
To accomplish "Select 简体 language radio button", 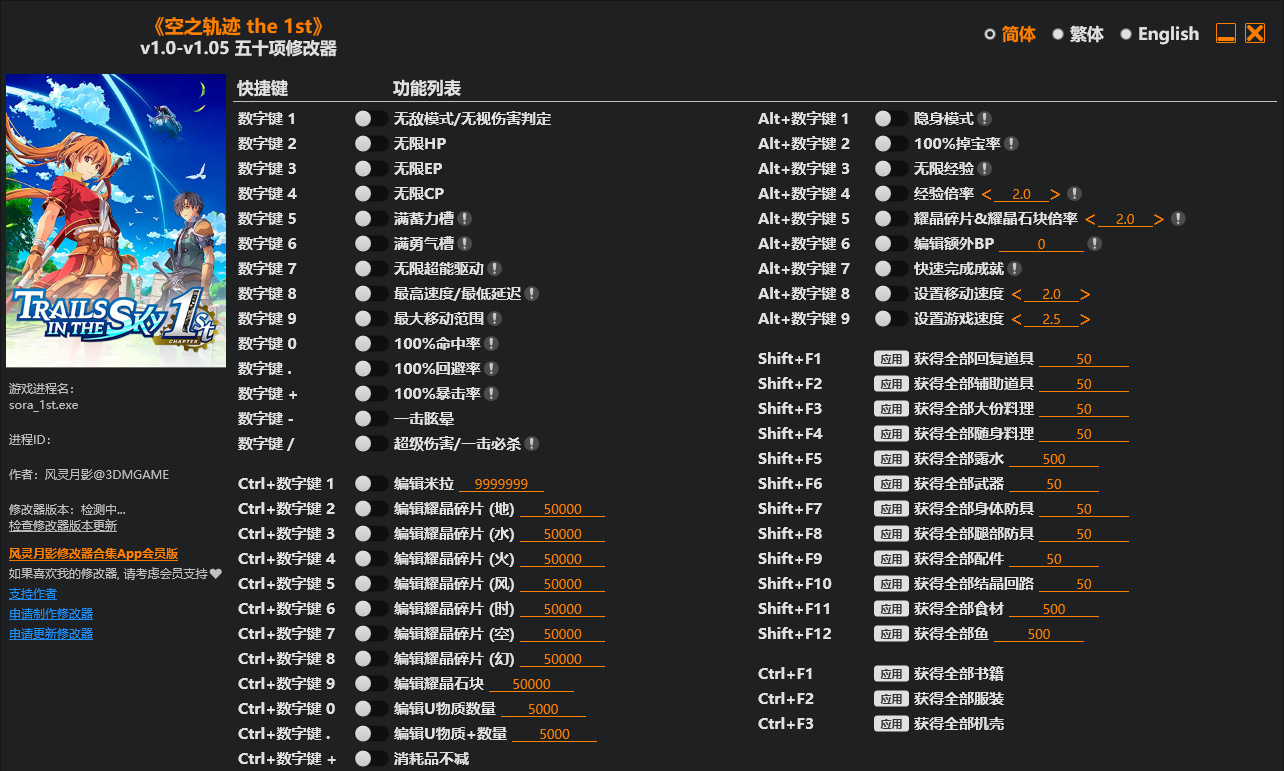I will 990,34.
